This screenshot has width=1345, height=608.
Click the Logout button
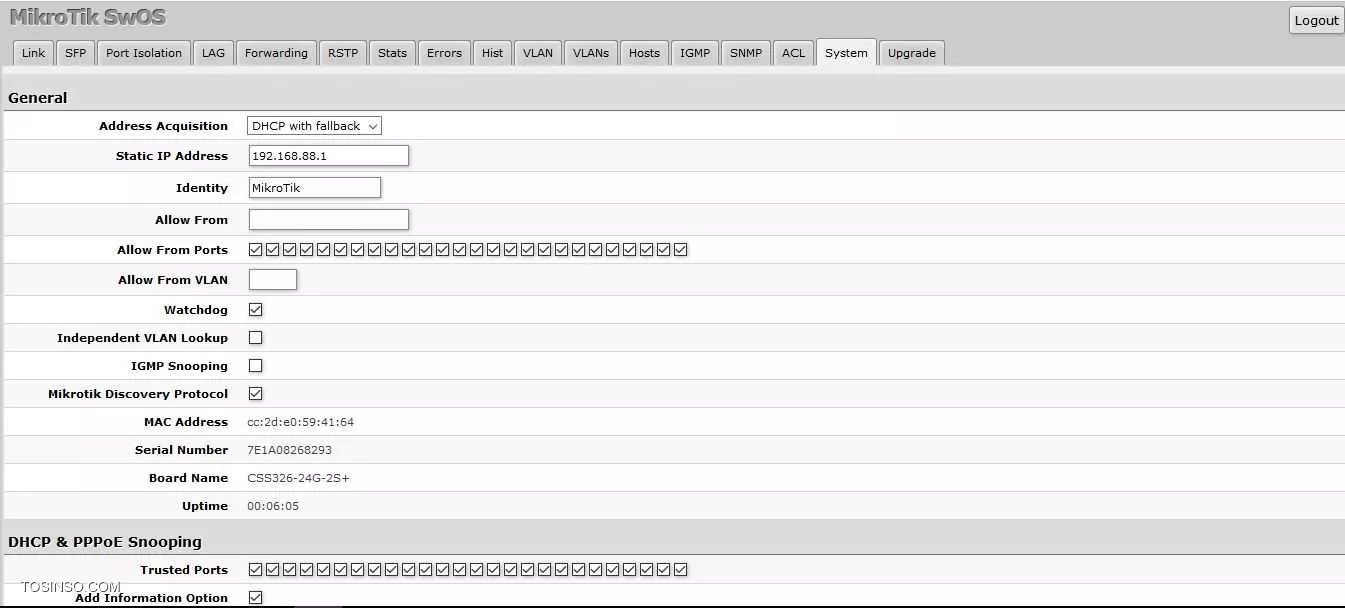(1316, 21)
